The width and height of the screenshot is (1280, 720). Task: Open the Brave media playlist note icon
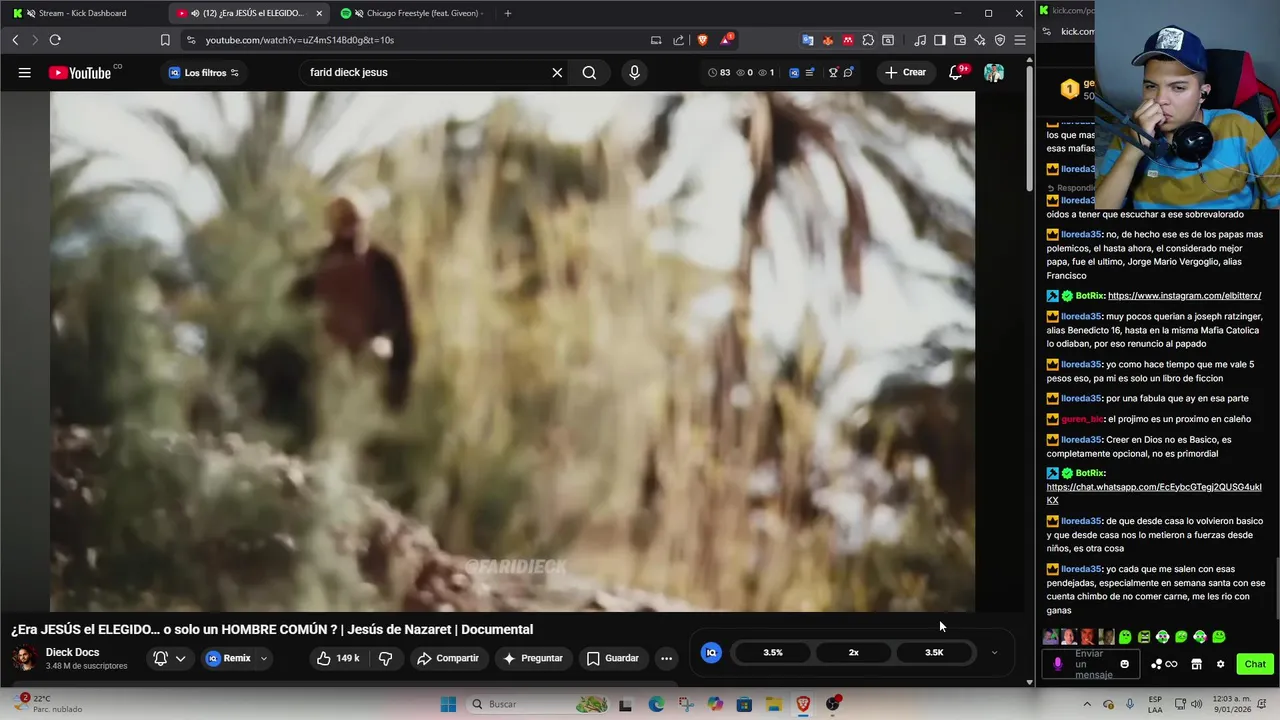(x=920, y=40)
